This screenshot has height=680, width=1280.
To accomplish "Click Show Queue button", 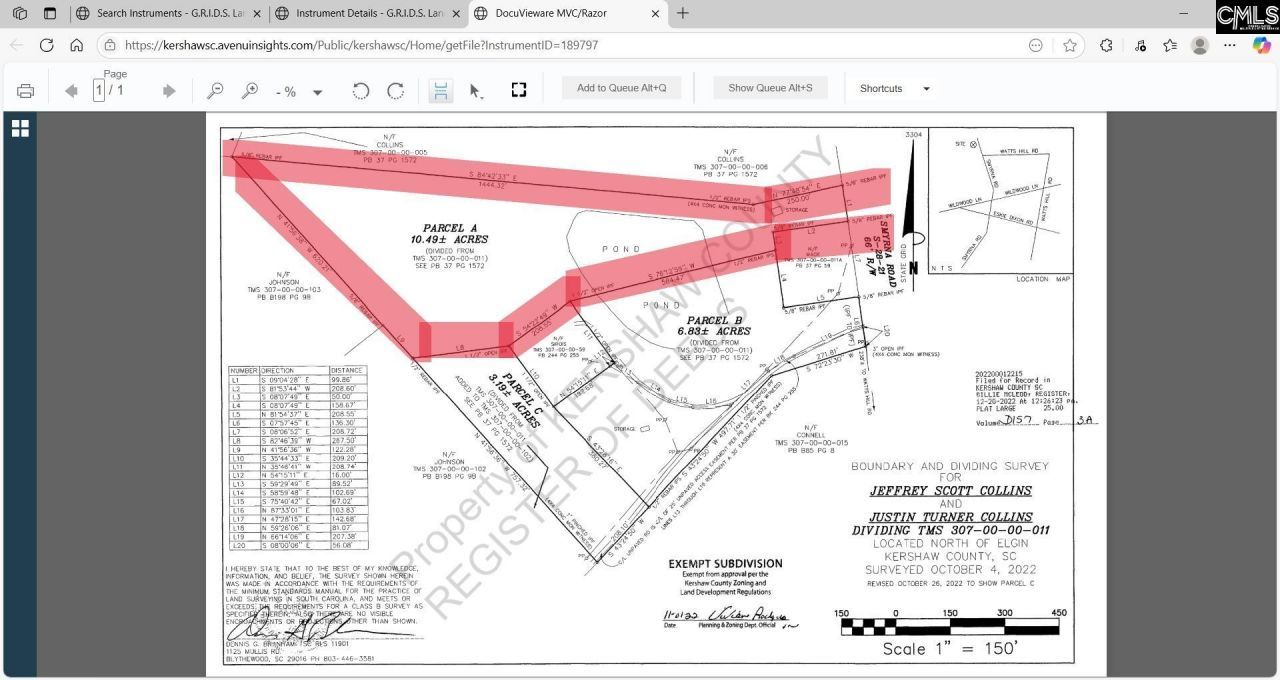I will [770, 88].
